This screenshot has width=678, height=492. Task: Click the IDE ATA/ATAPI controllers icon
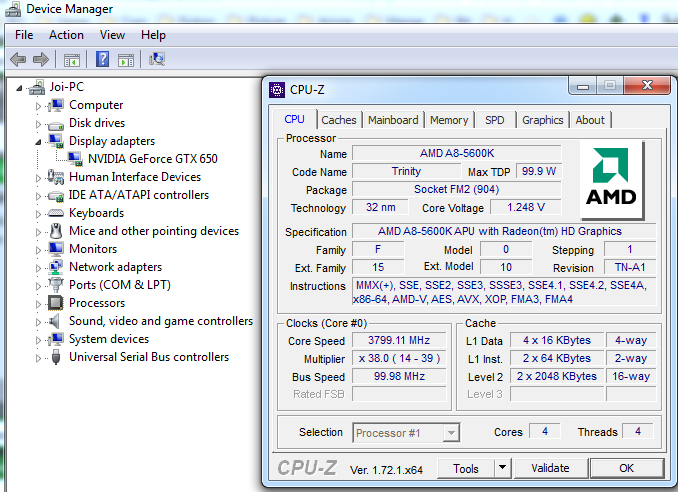(56, 196)
